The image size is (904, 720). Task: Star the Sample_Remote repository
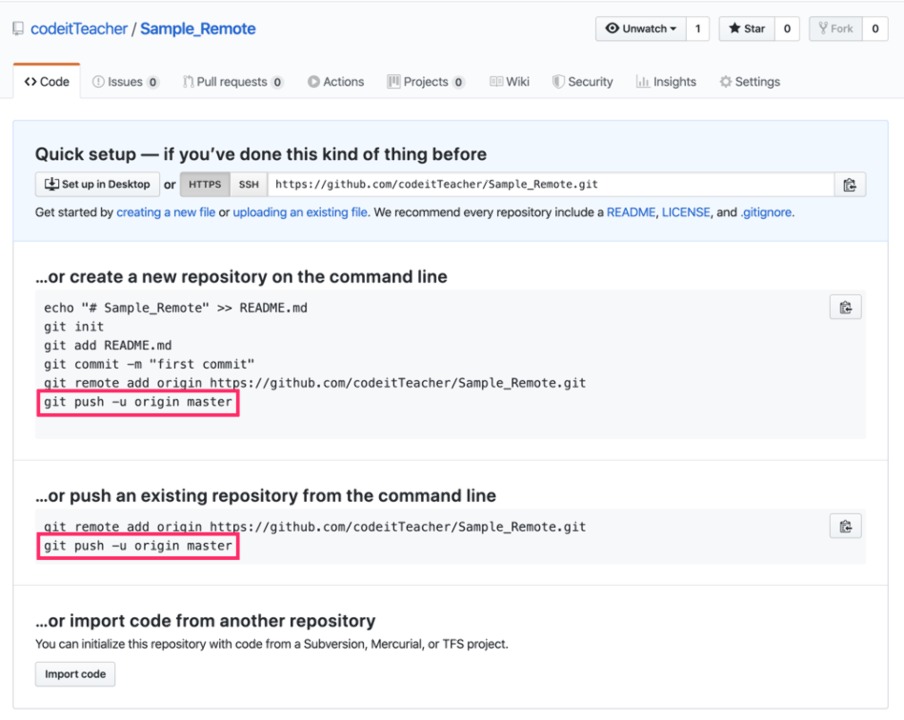[747, 28]
